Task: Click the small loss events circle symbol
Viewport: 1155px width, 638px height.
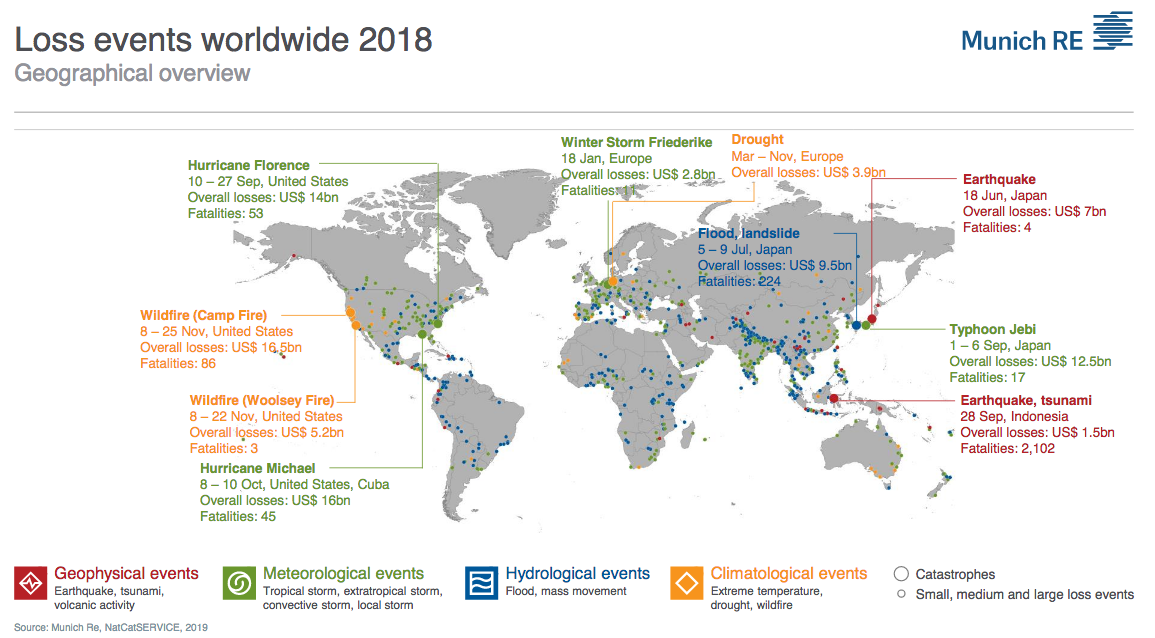Action: pyautogui.click(x=901, y=594)
